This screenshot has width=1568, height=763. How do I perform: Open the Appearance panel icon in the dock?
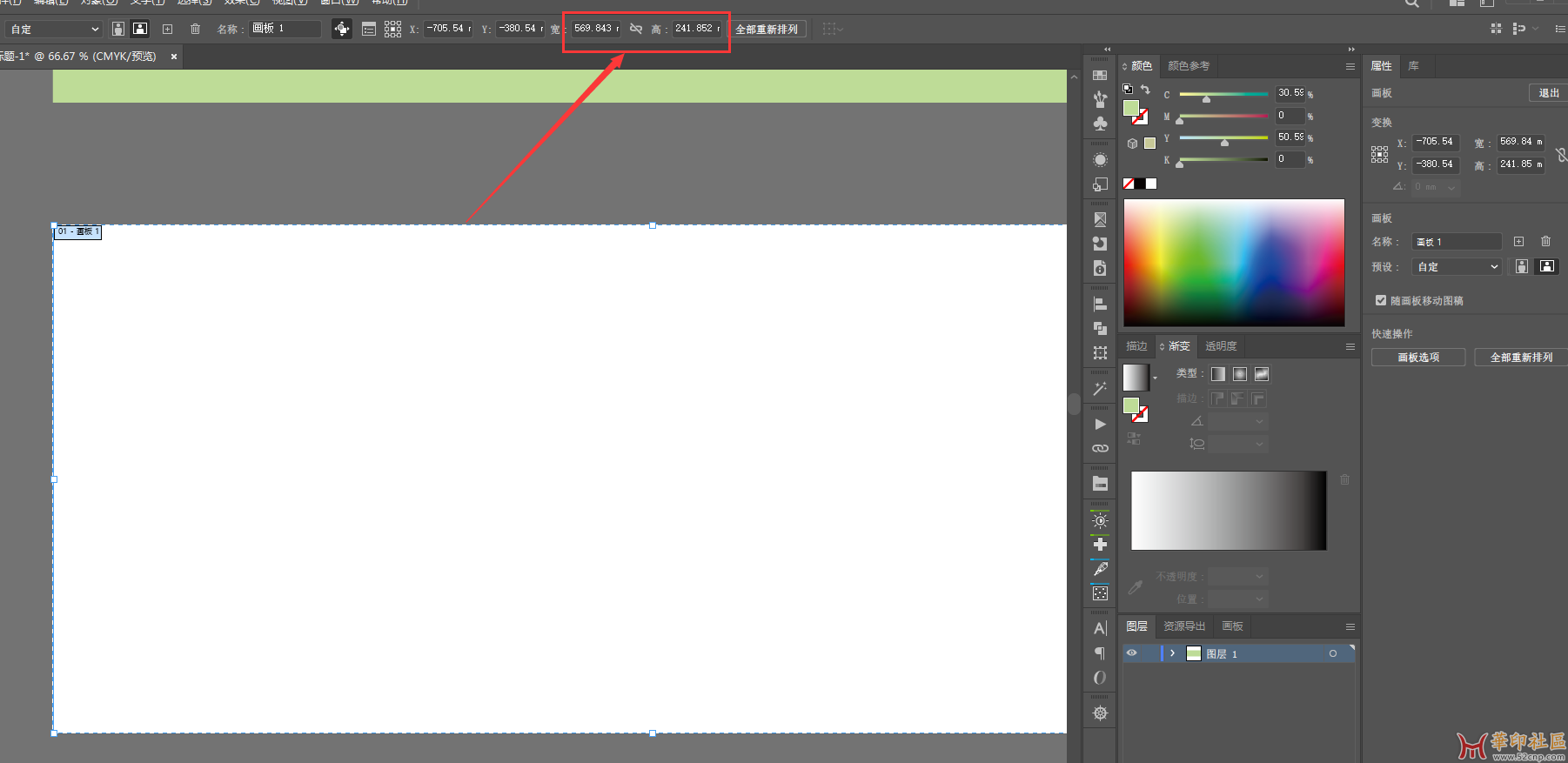click(x=1100, y=160)
